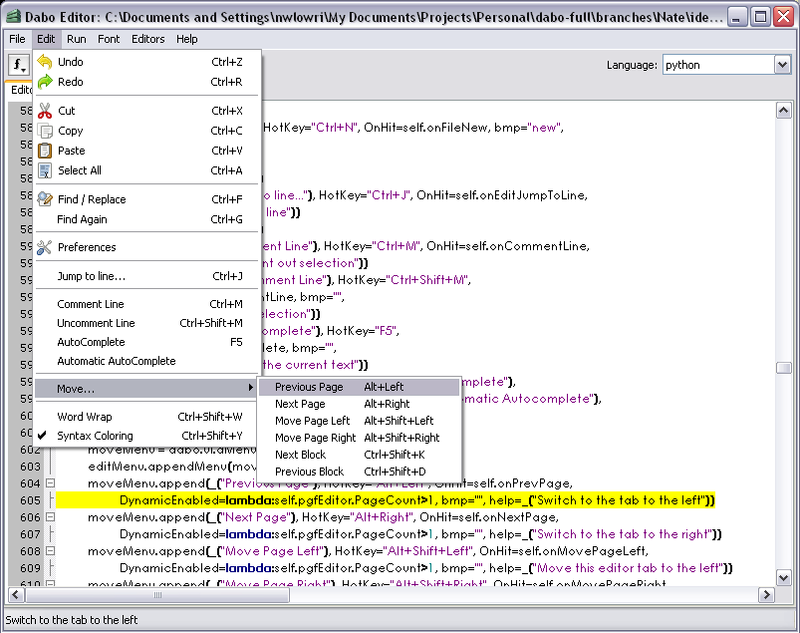Select Next Page from the Move submenu
The height and width of the screenshot is (633, 800).
coord(300,404)
